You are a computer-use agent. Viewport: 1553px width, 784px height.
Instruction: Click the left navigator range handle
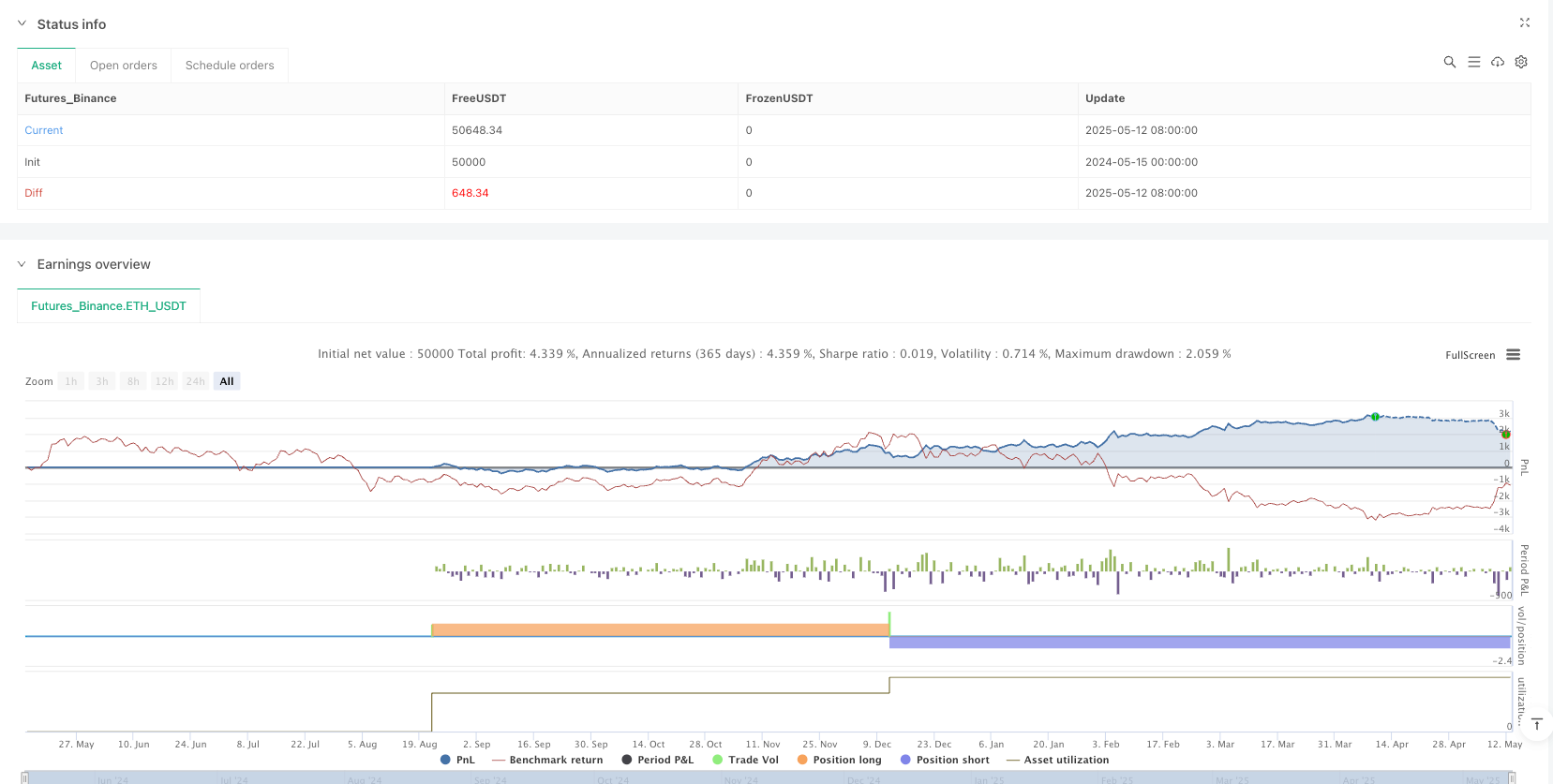tap(25, 777)
